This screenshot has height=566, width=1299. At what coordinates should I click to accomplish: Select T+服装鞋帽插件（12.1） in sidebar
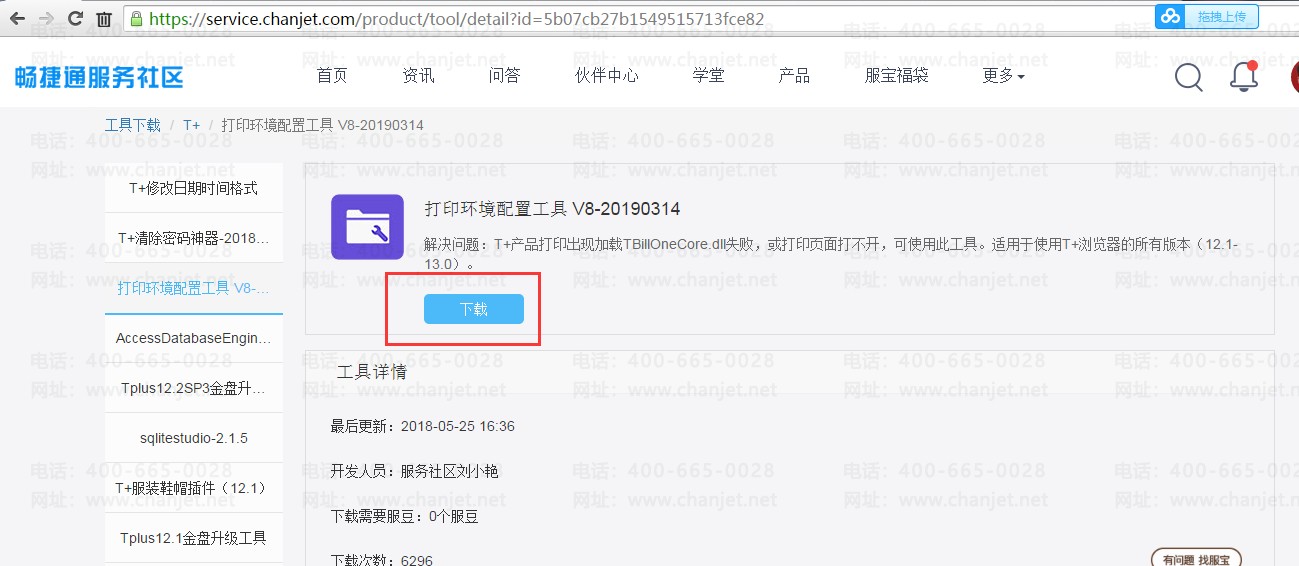(x=194, y=488)
